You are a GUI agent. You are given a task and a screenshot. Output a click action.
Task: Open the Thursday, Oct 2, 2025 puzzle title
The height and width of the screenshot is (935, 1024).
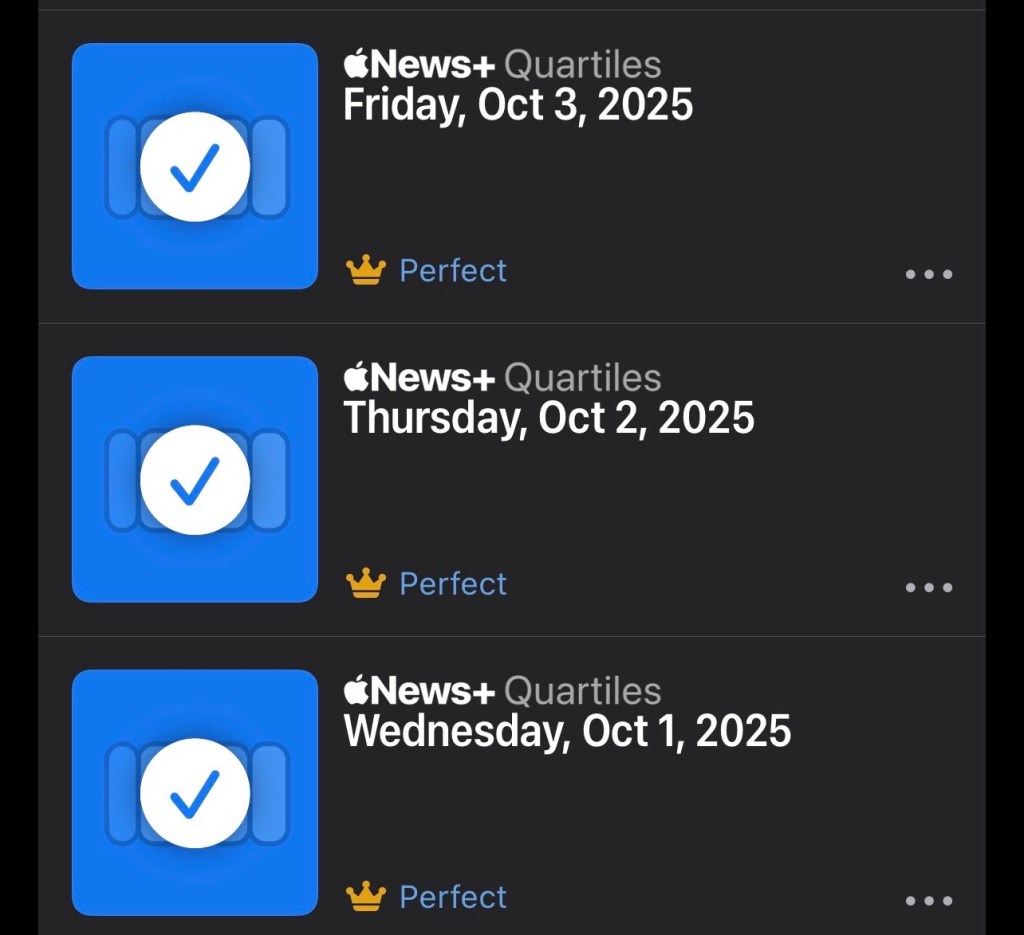point(548,418)
